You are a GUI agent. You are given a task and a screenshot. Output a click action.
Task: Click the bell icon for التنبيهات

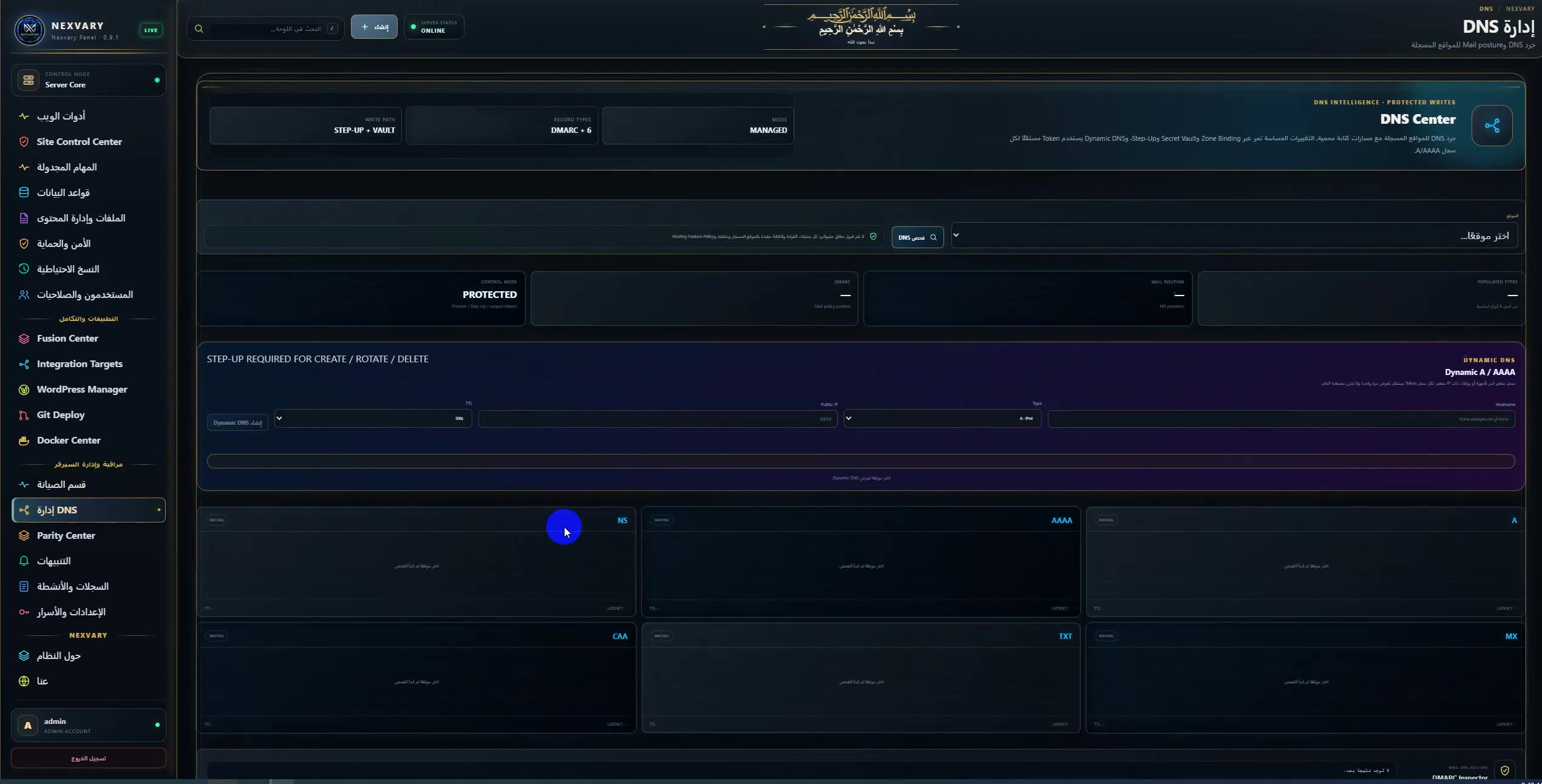point(24,561)
